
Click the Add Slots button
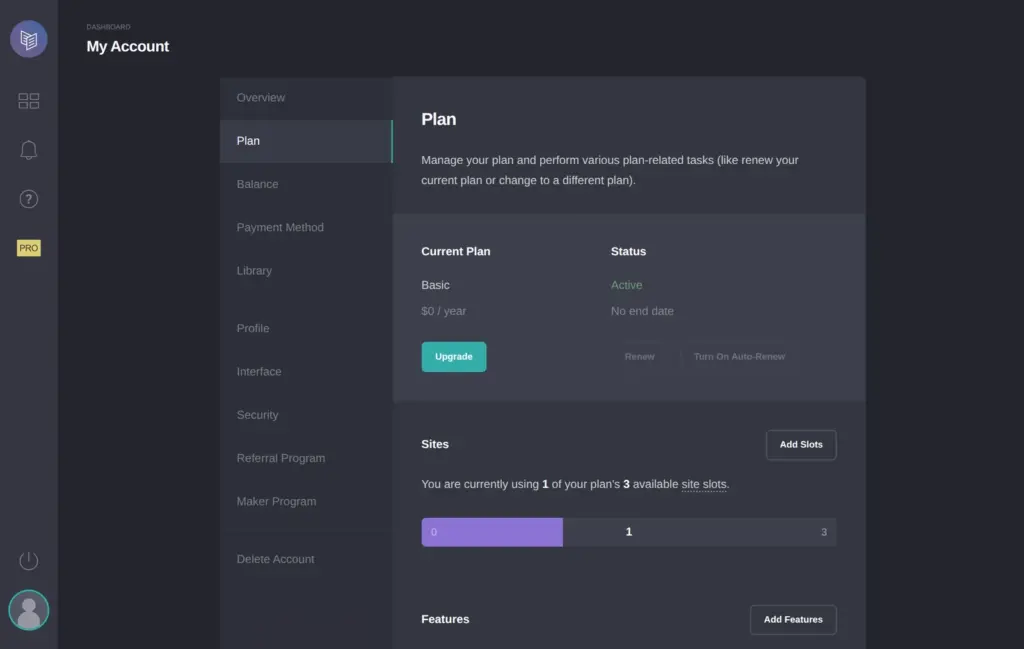pyautogui.click(x=801, y=445)
